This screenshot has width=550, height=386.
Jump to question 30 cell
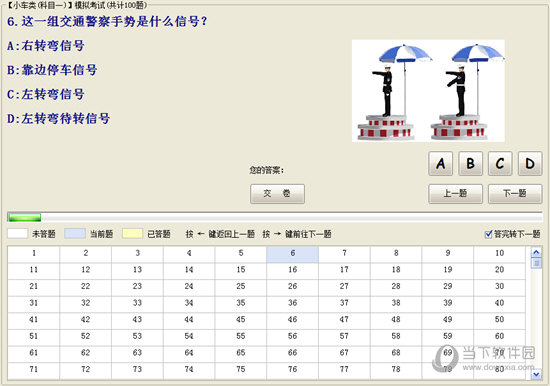click(x=499, y=287)
